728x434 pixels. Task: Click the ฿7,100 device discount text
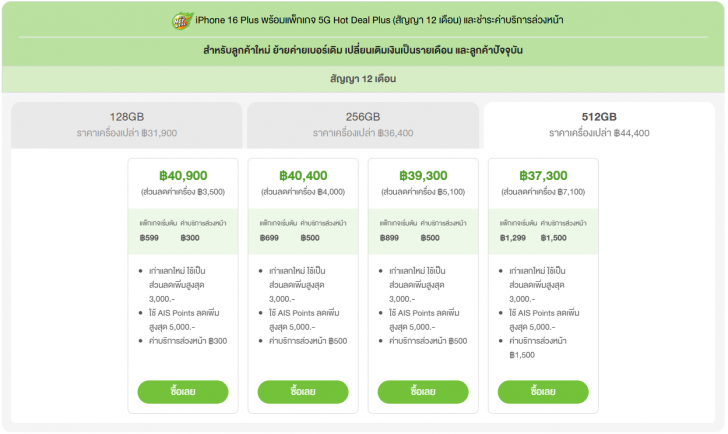click(x=543, y=191)
